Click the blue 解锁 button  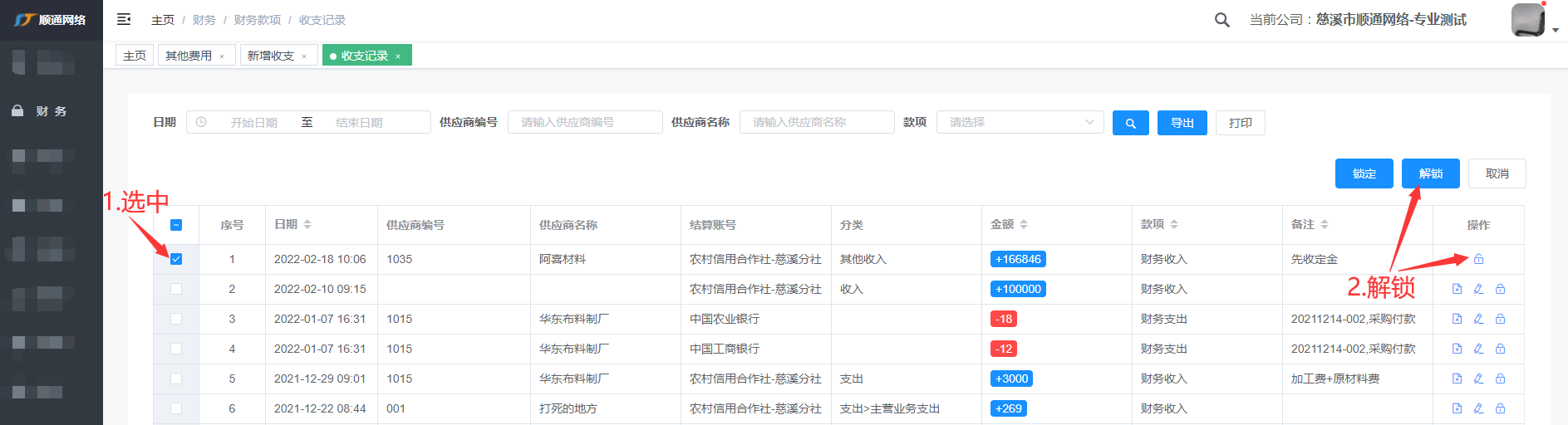click(1430, 173)
